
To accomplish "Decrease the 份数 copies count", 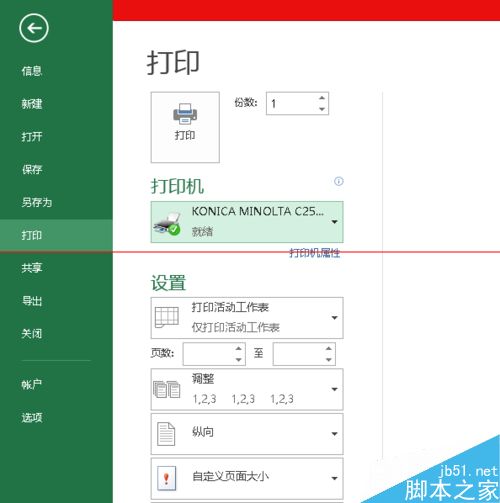I will [322, 109].
